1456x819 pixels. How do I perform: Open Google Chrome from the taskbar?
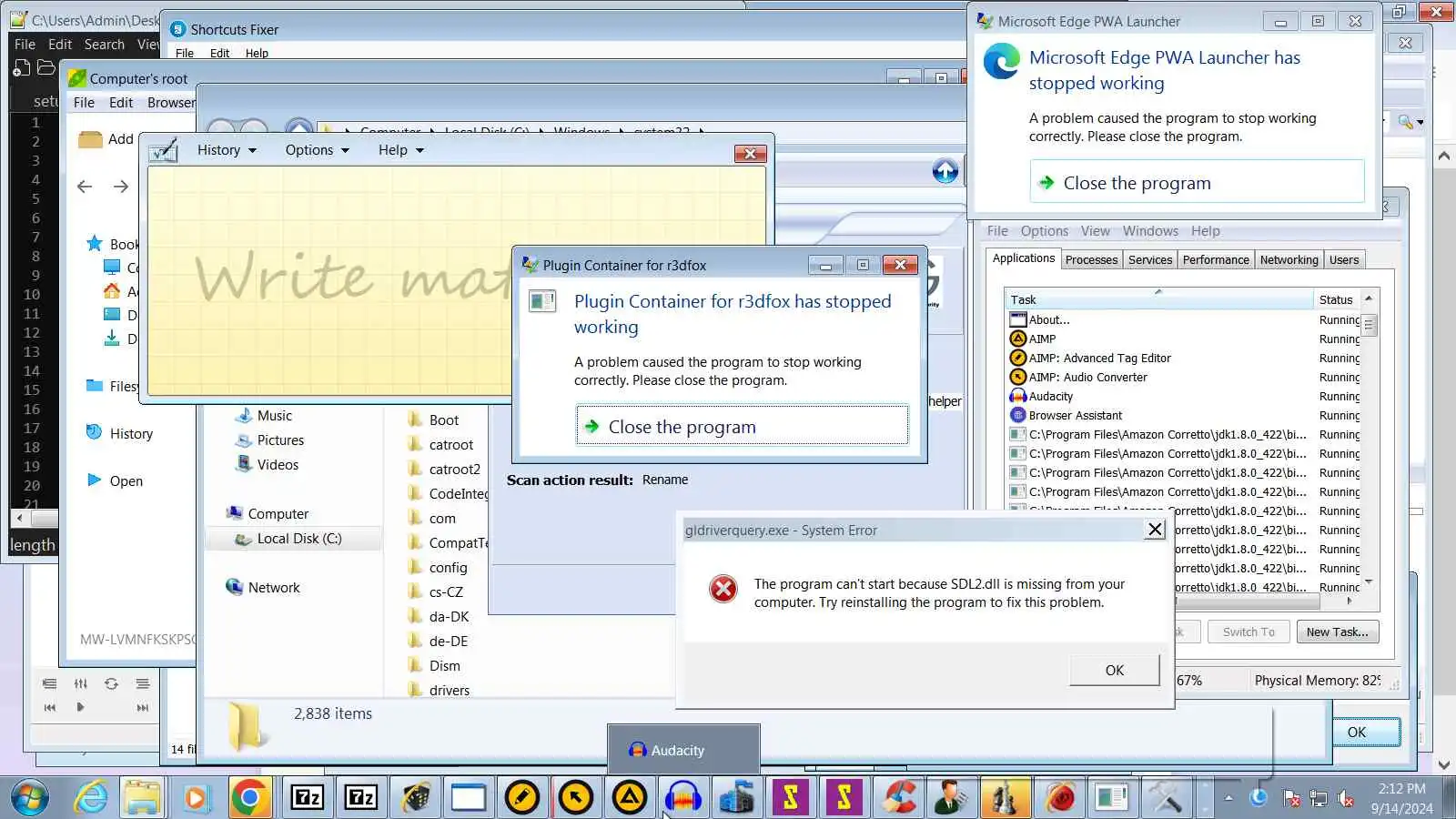(249, 798)
